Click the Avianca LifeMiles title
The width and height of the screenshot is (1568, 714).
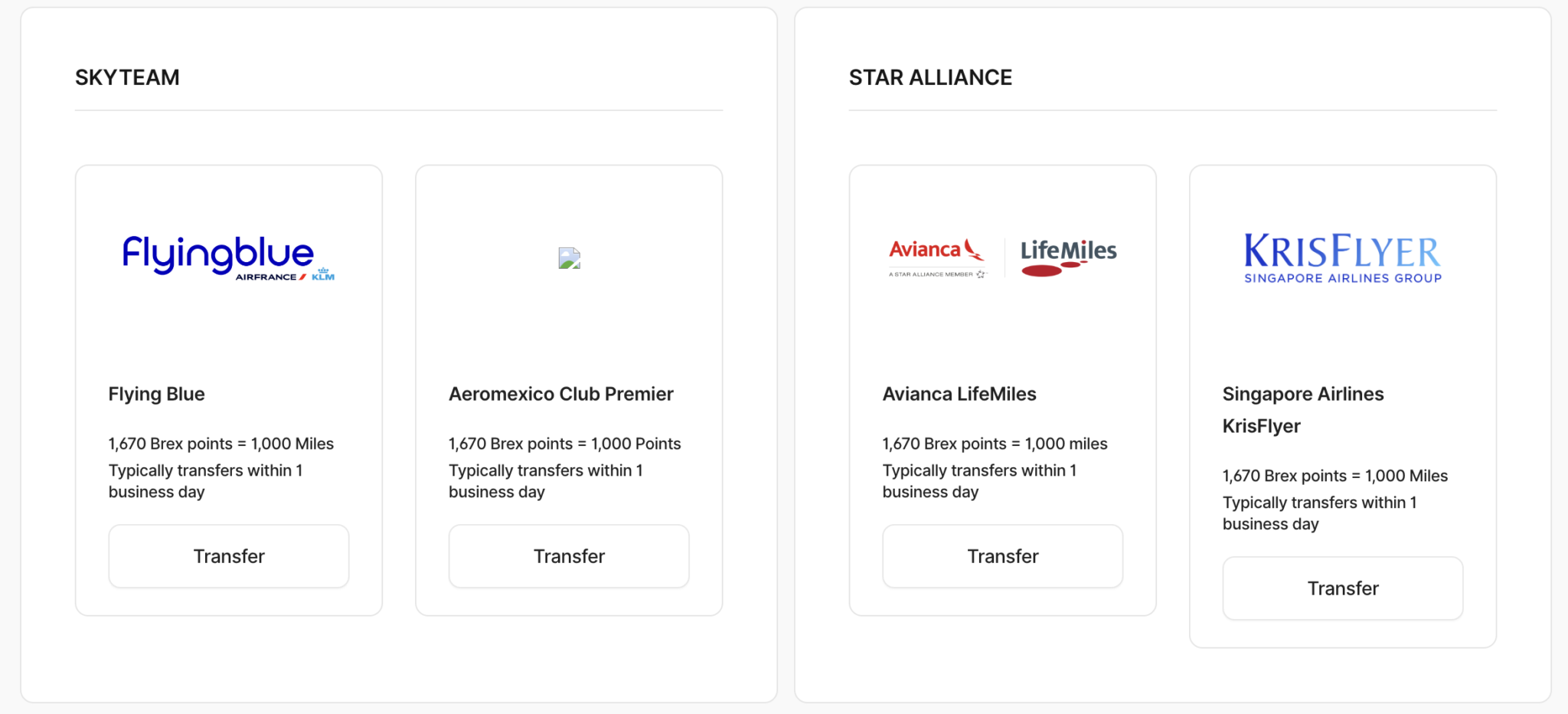click(x=959, y=394)
